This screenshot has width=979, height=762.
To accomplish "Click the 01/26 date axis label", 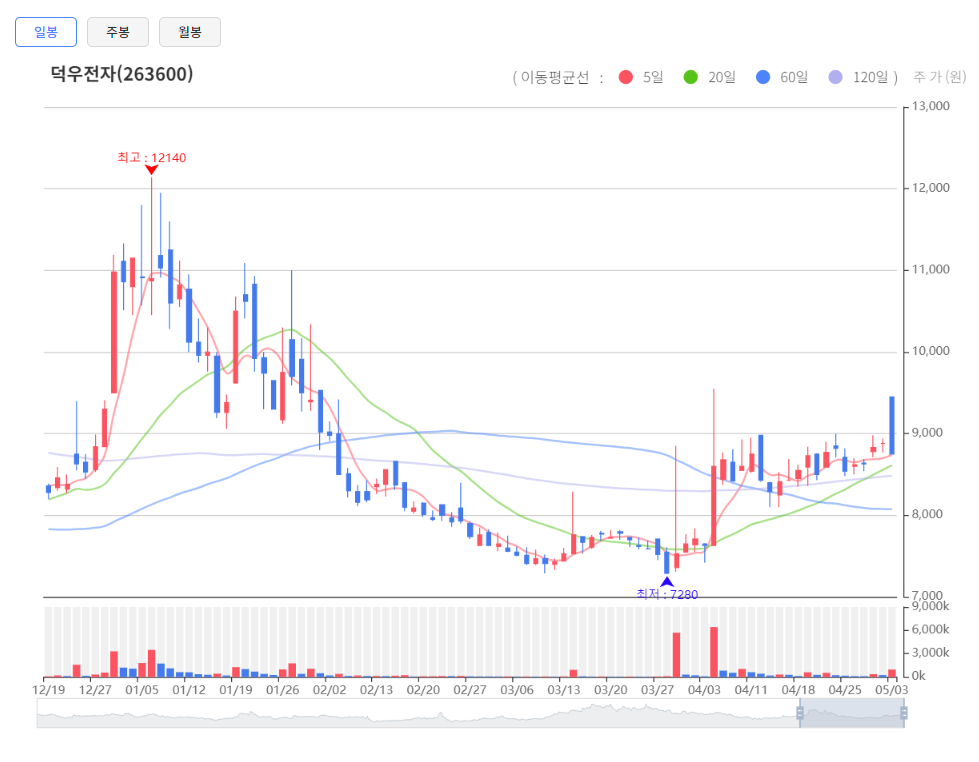I will click(x=283, y=690).
